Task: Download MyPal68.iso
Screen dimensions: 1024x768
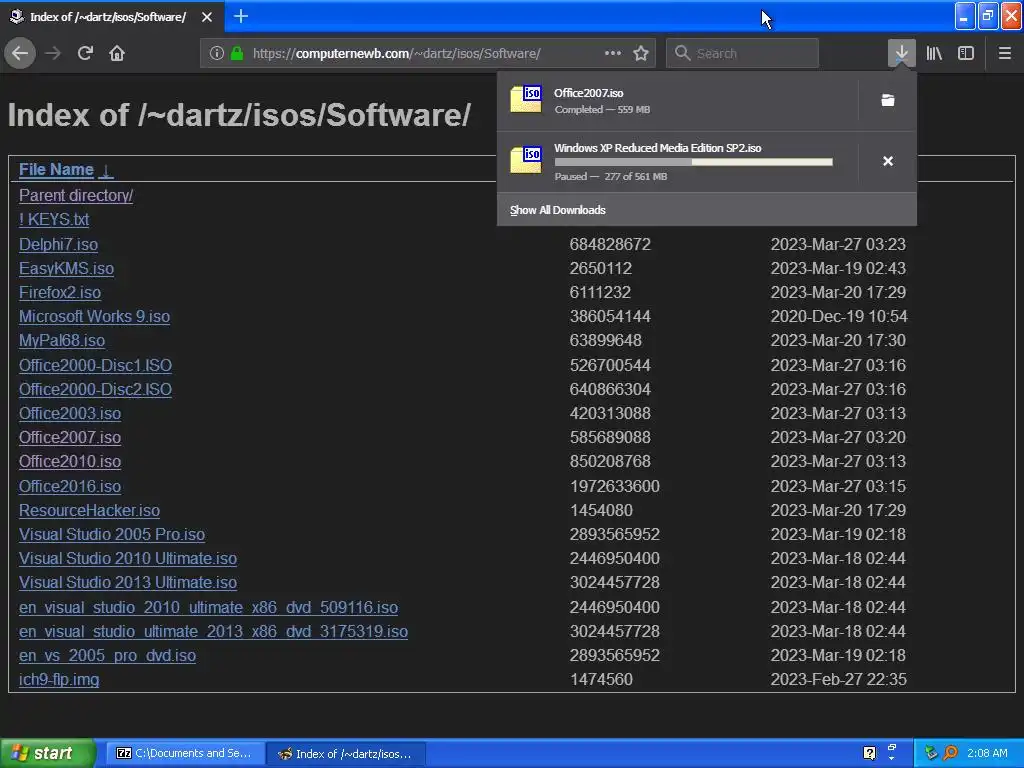Action: coord(61,341)
